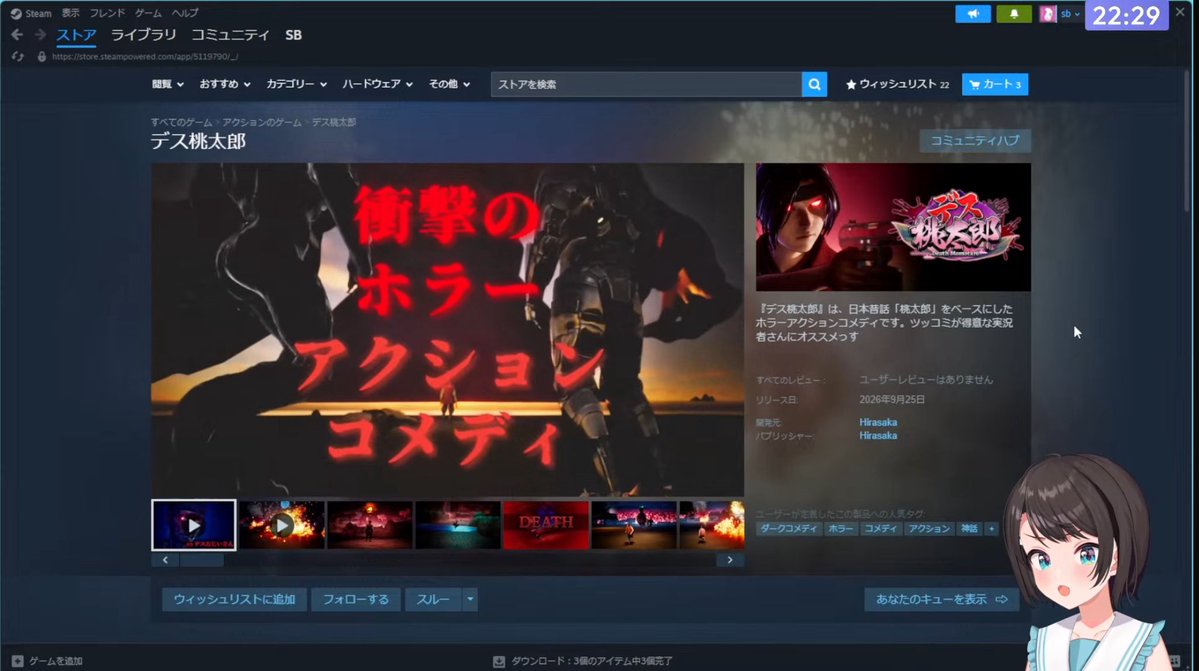The height and width of the screenshot is (671, 1199).
Task: Open the SB profile tab
Action: click(294, 35)
